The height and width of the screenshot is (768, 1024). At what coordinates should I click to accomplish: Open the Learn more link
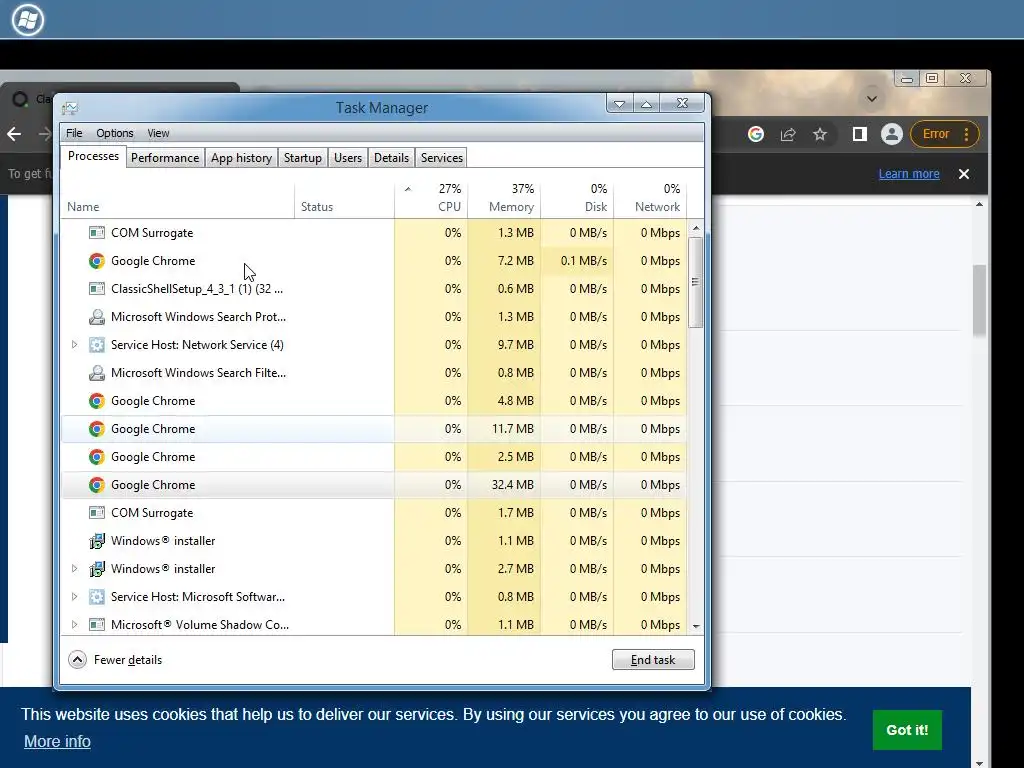pos(909,174)
